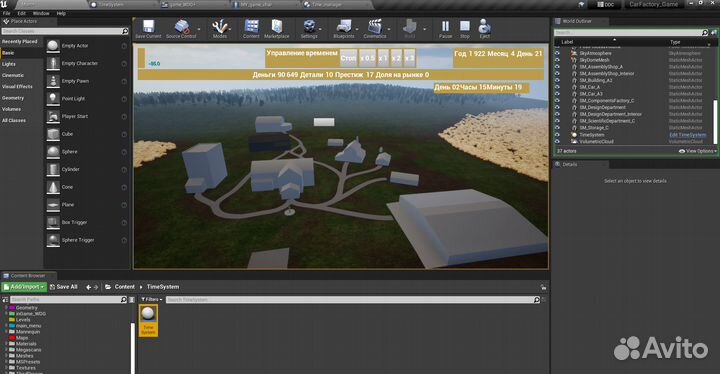720x374 pixels.
Task: Click the Content breadcrumb path
Action: 124,287
